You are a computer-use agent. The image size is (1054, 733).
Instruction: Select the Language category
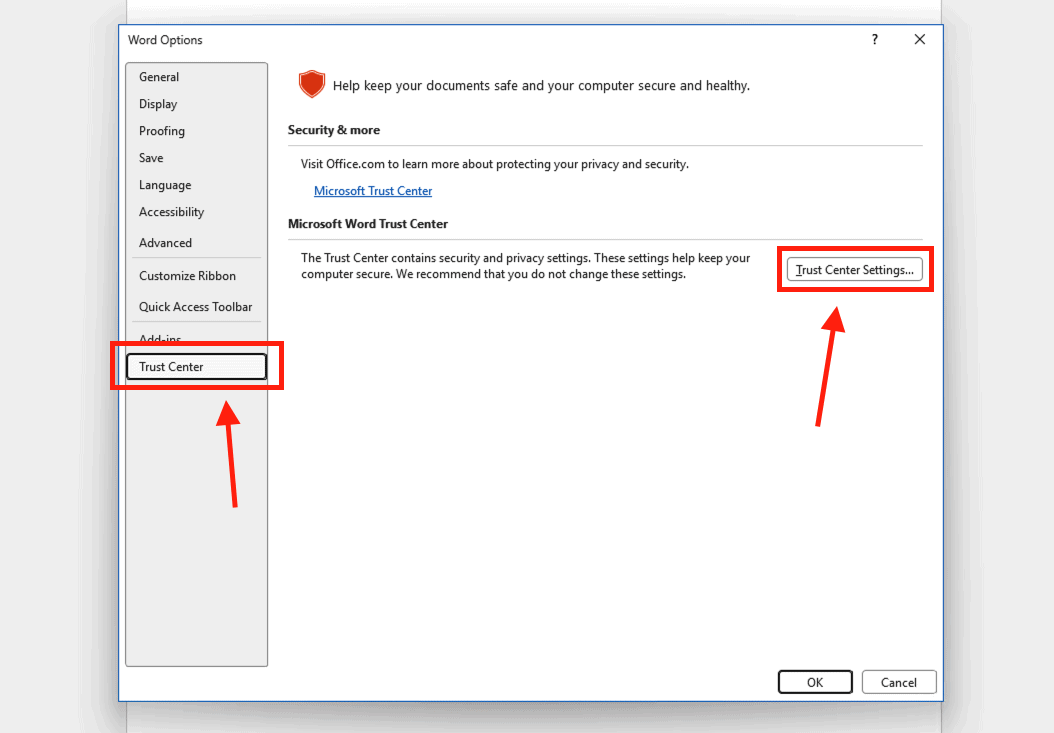tap(196, 184)
